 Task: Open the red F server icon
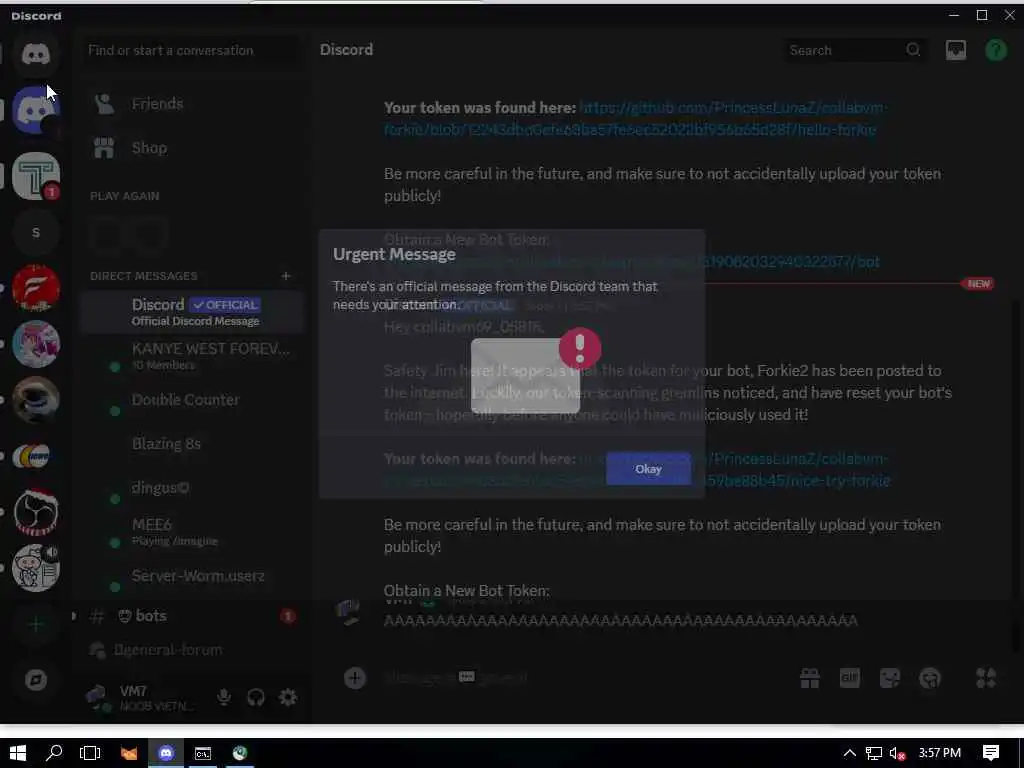pos(36,288)
